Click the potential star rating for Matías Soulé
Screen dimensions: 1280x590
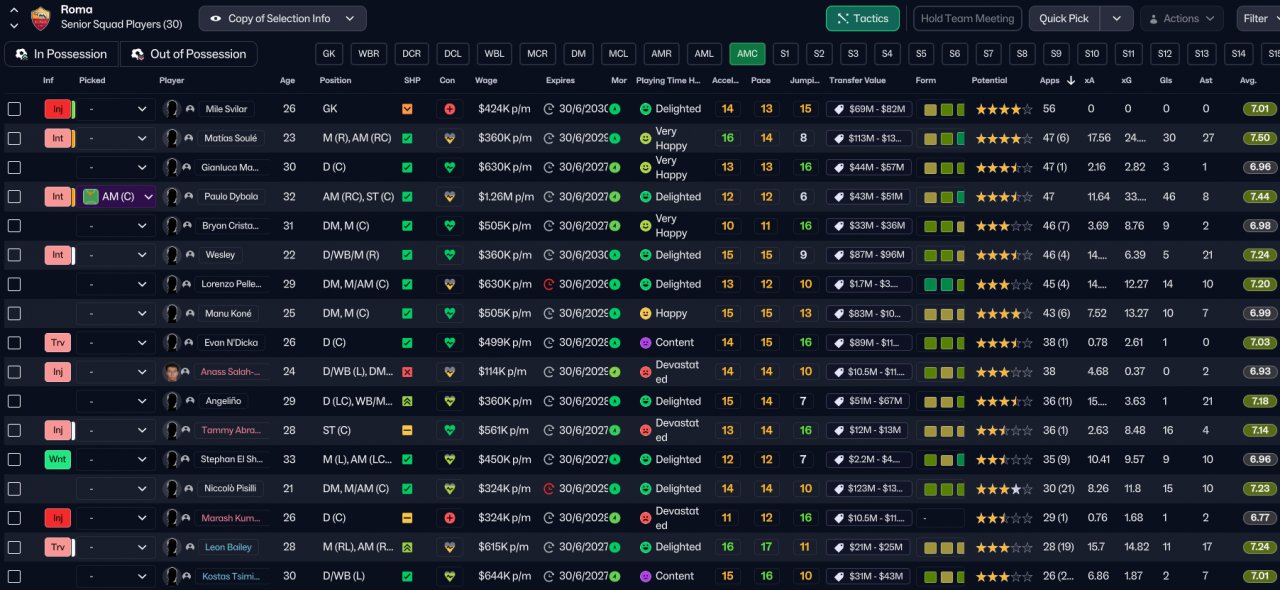(x=1005, y=138)
